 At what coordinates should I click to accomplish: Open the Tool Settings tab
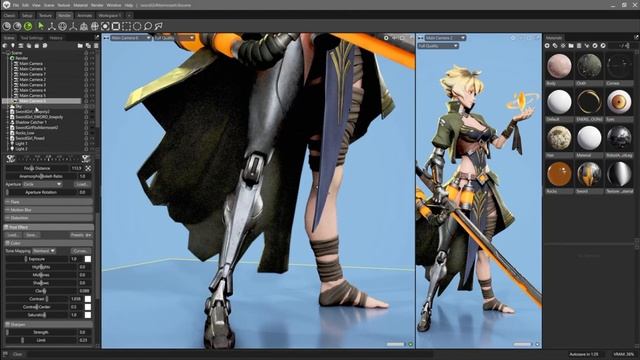(32, 38)
